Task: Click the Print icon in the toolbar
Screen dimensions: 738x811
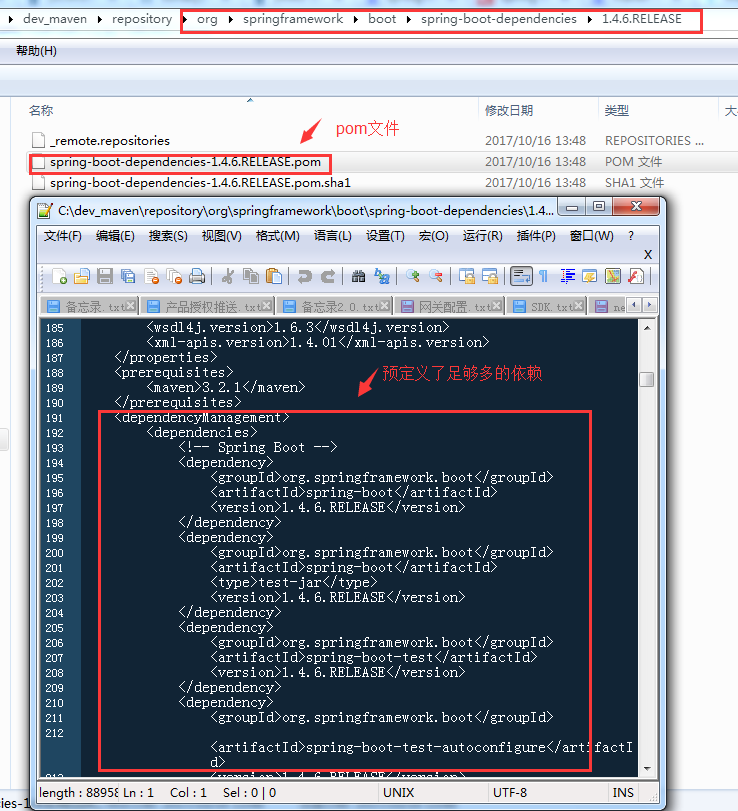Action: [197, 277]
